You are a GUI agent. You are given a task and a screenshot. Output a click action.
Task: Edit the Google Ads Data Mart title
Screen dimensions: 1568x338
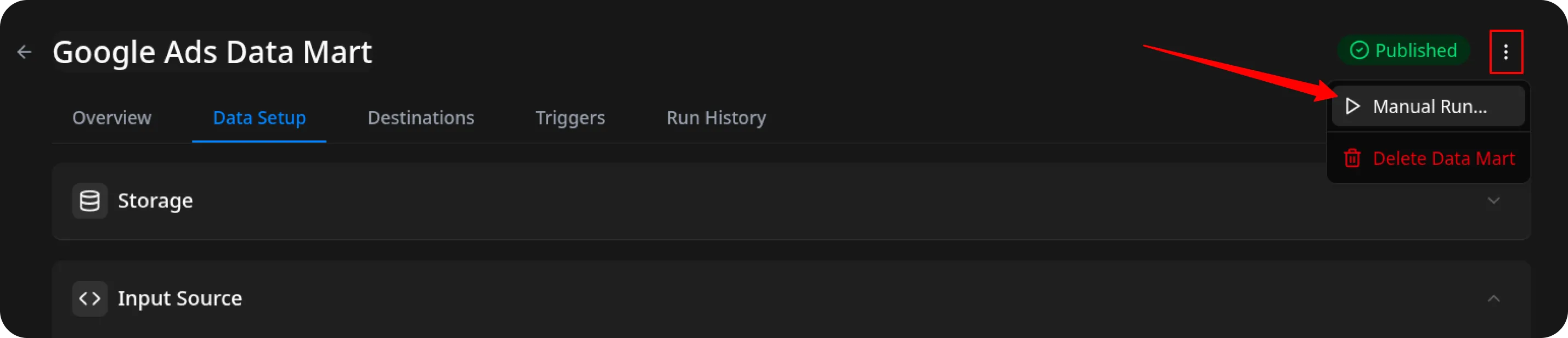click(x=212, y=52)
